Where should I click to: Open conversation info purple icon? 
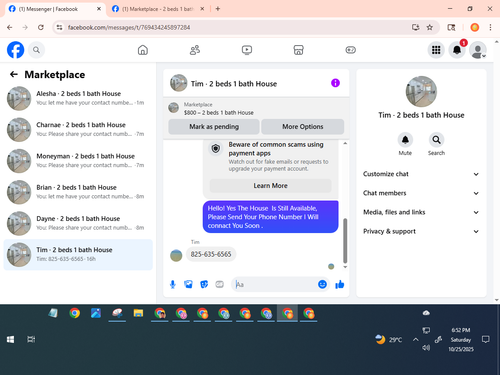(x=335, y=83)
